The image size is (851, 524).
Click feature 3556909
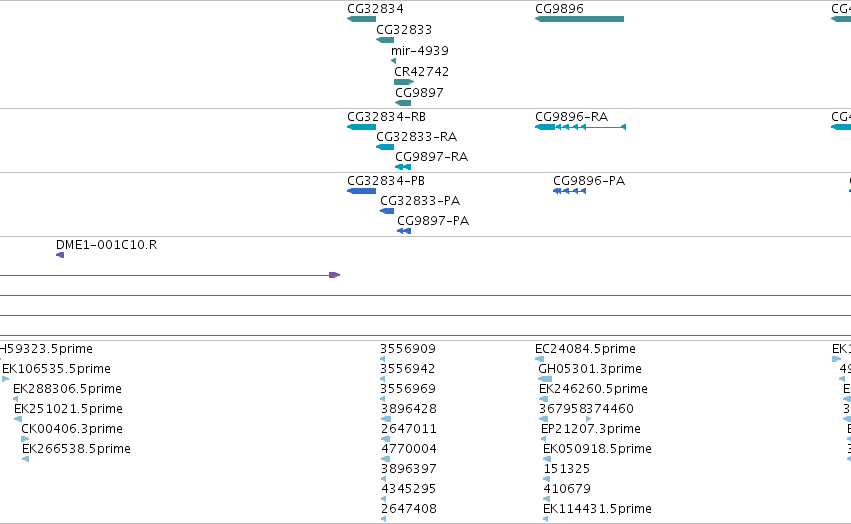click(408, 349)
